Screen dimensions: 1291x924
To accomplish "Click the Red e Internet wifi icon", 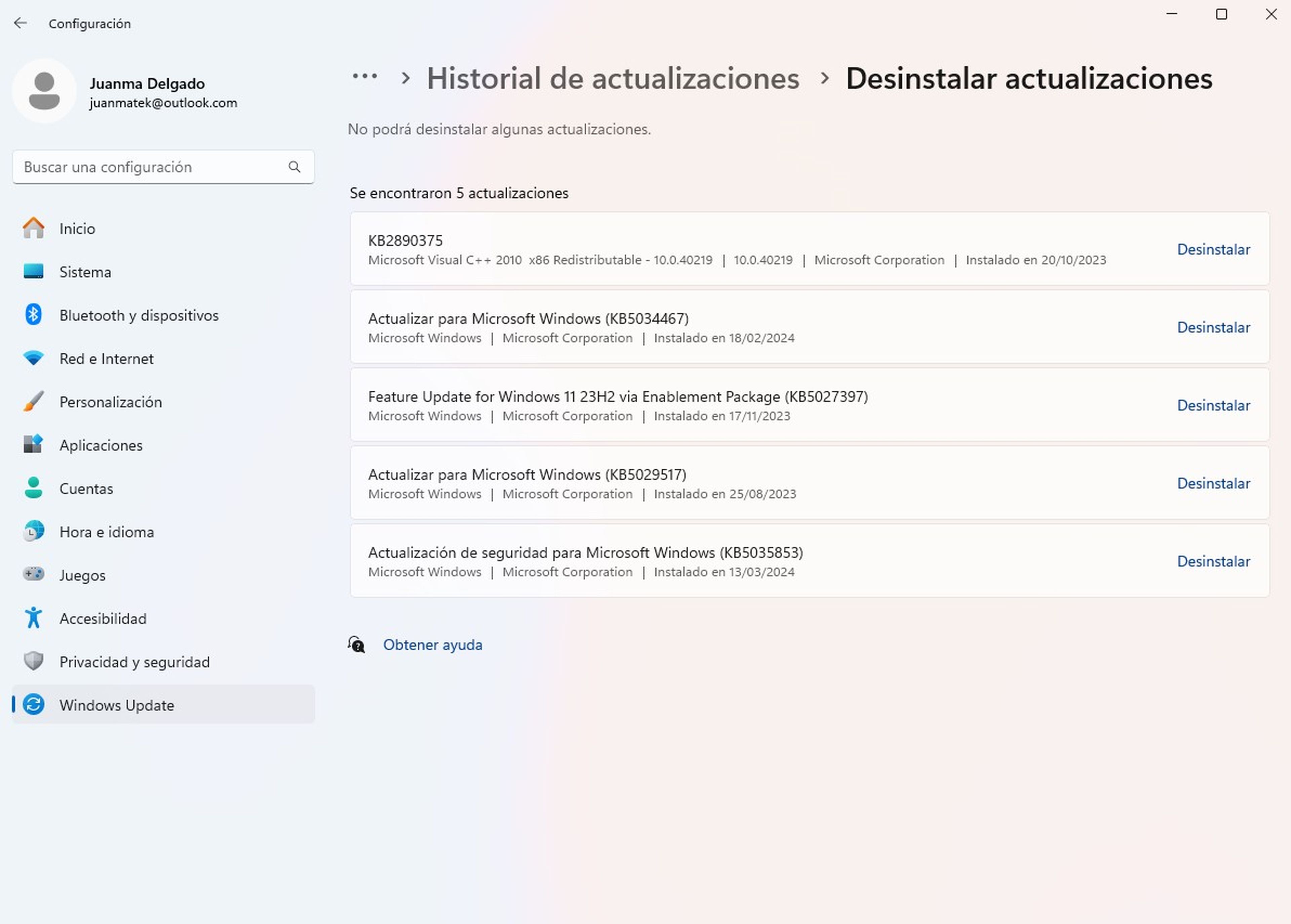I will click(34, 358).
